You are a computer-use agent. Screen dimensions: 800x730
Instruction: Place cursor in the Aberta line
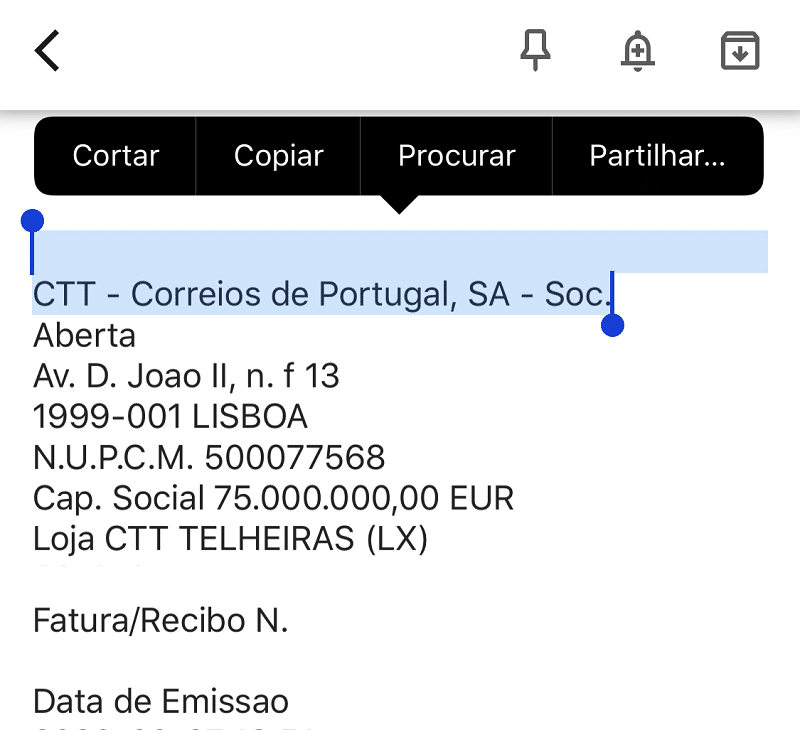(84, 336)
